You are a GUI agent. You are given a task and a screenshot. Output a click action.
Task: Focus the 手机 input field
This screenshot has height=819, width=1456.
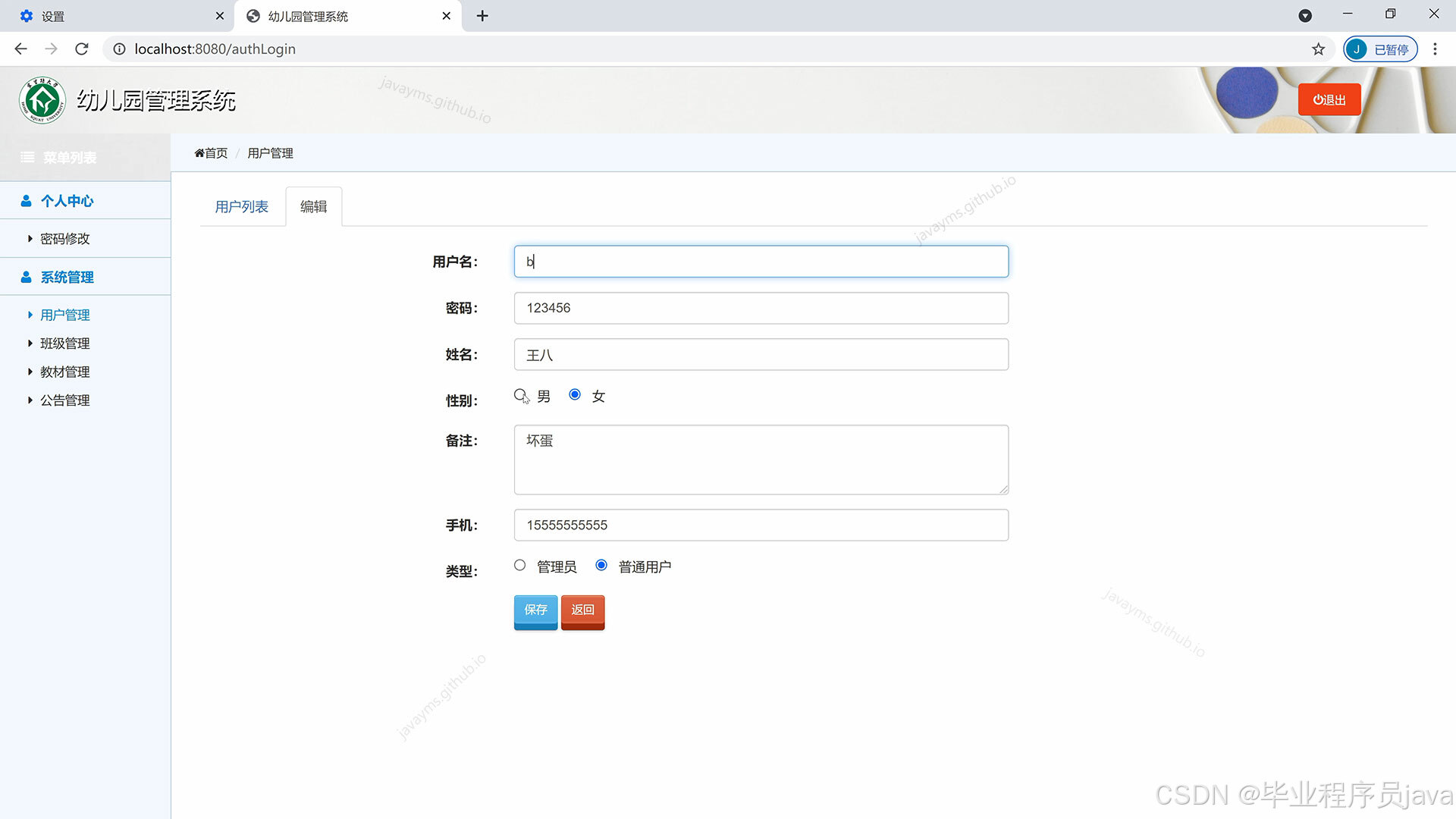[761, 525]
